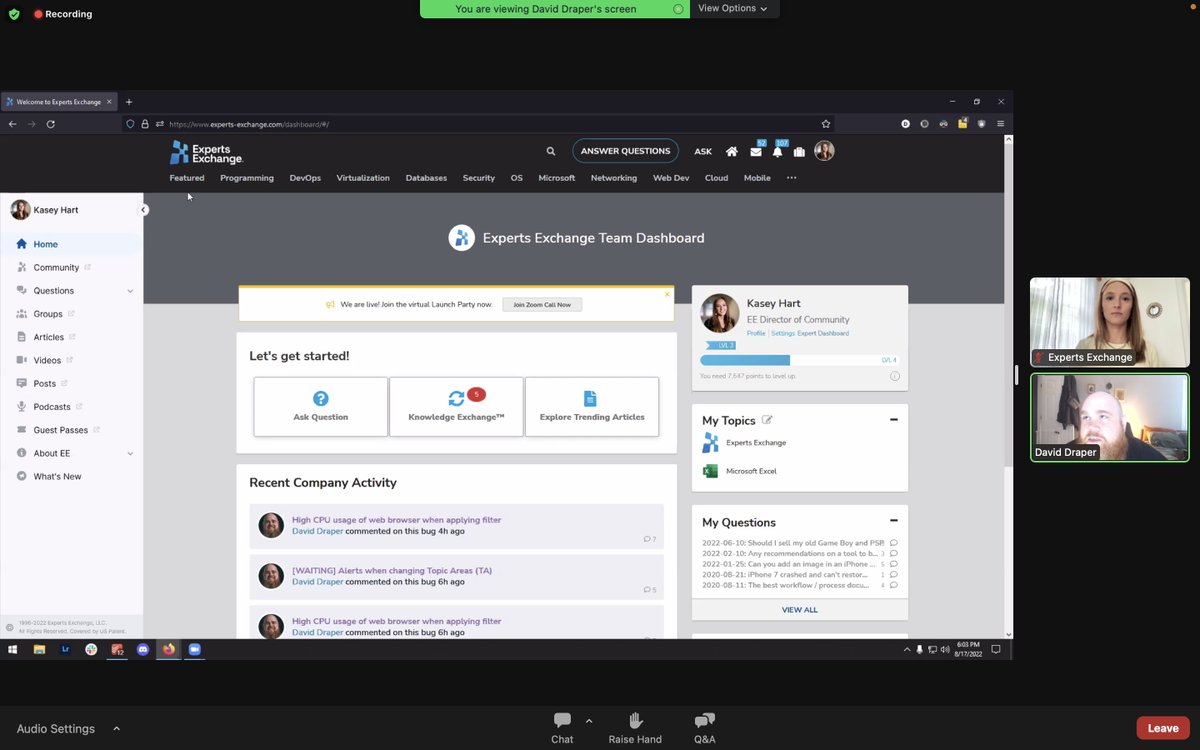Open the Experts Exchange logo homepage

[206, 152]
